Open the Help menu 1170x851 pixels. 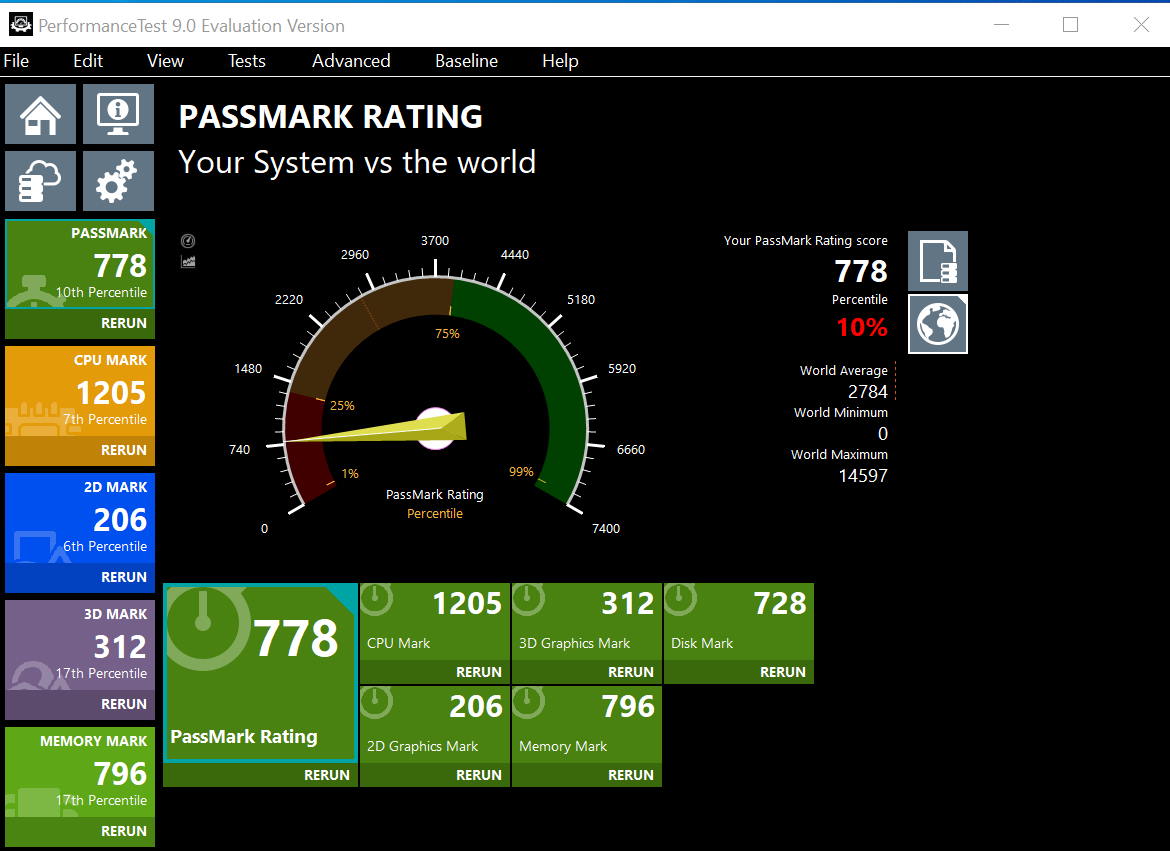(x=560, y=60)
